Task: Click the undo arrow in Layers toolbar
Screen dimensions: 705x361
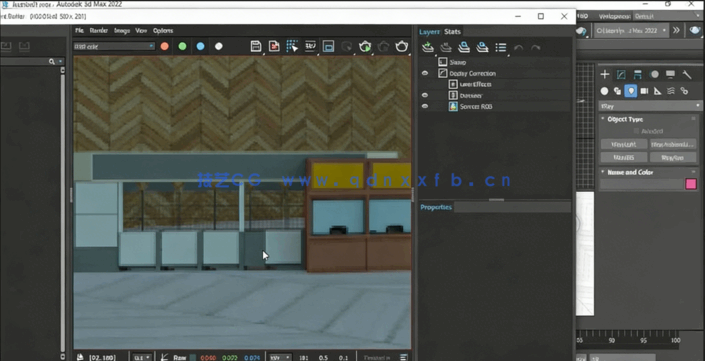Action: click(518, 47)
